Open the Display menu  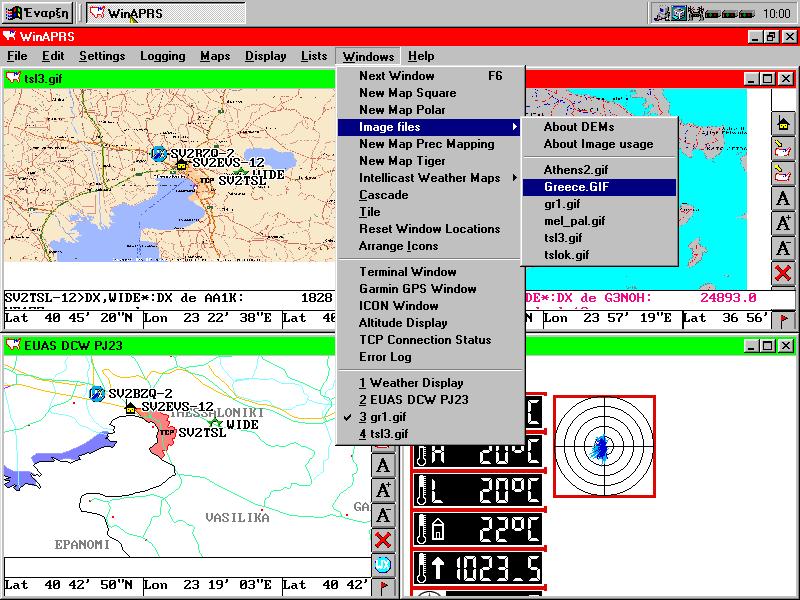click(265, 56)
